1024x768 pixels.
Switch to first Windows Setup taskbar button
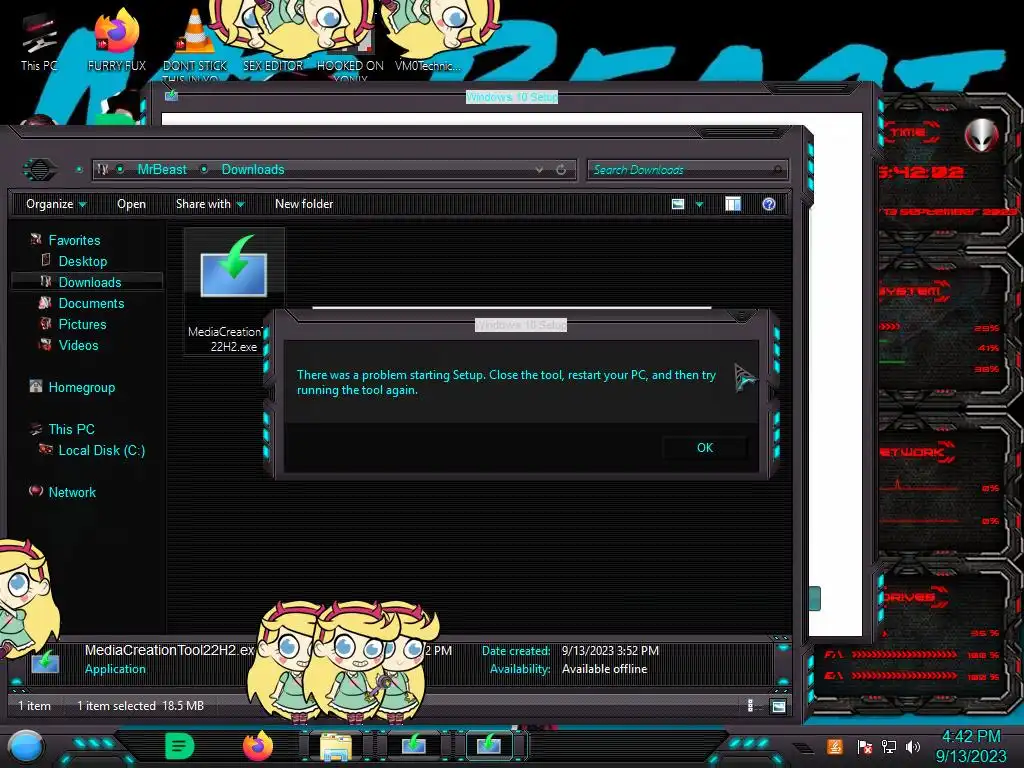(x=413, y=745)
